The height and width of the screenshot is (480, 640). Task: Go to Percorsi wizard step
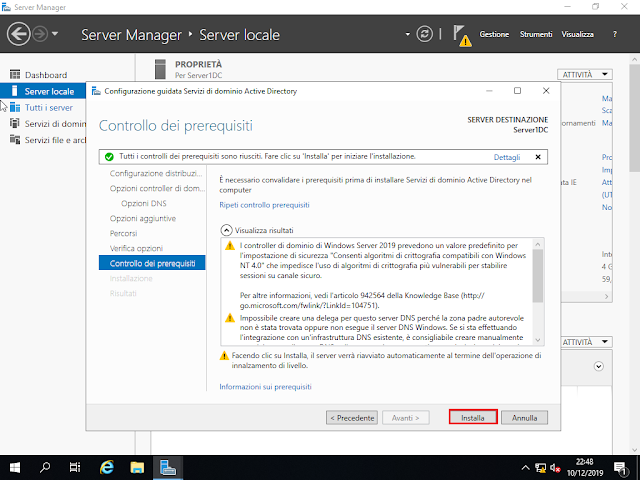(x=123, y=233)
